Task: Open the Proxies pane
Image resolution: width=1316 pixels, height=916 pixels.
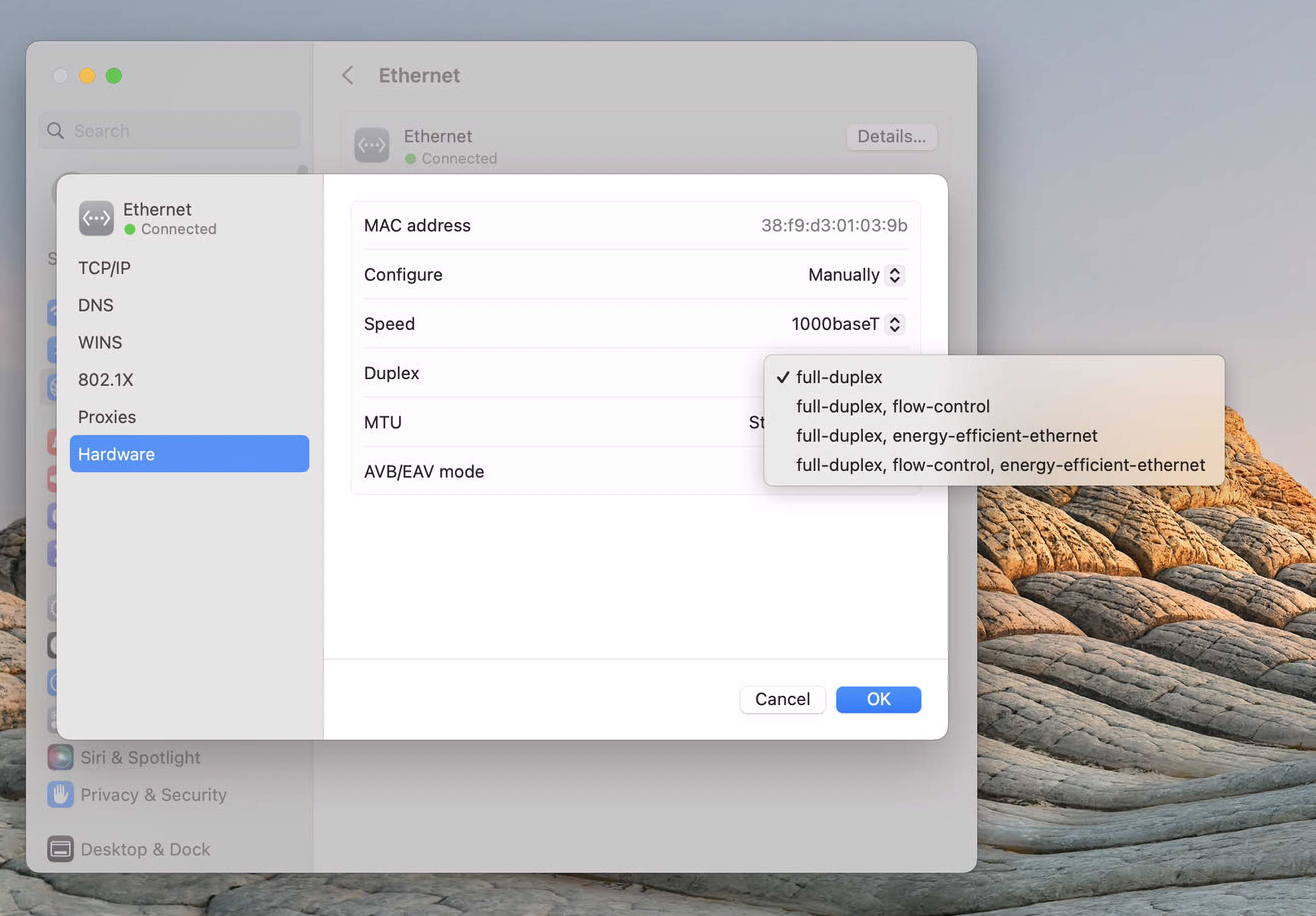Action: click(x=189, y=417)
